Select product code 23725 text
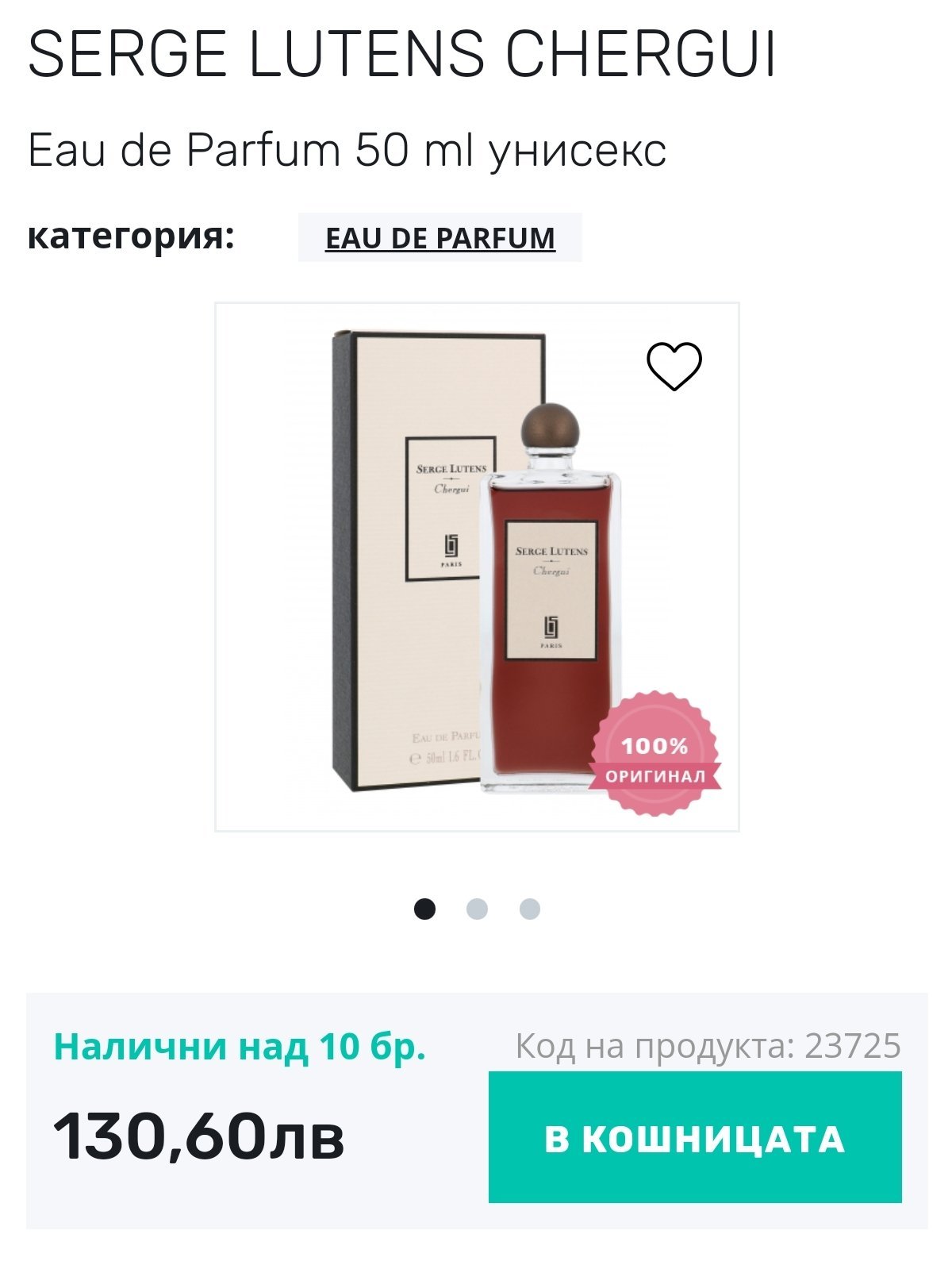952x1261 pixels. (853, 1046)
